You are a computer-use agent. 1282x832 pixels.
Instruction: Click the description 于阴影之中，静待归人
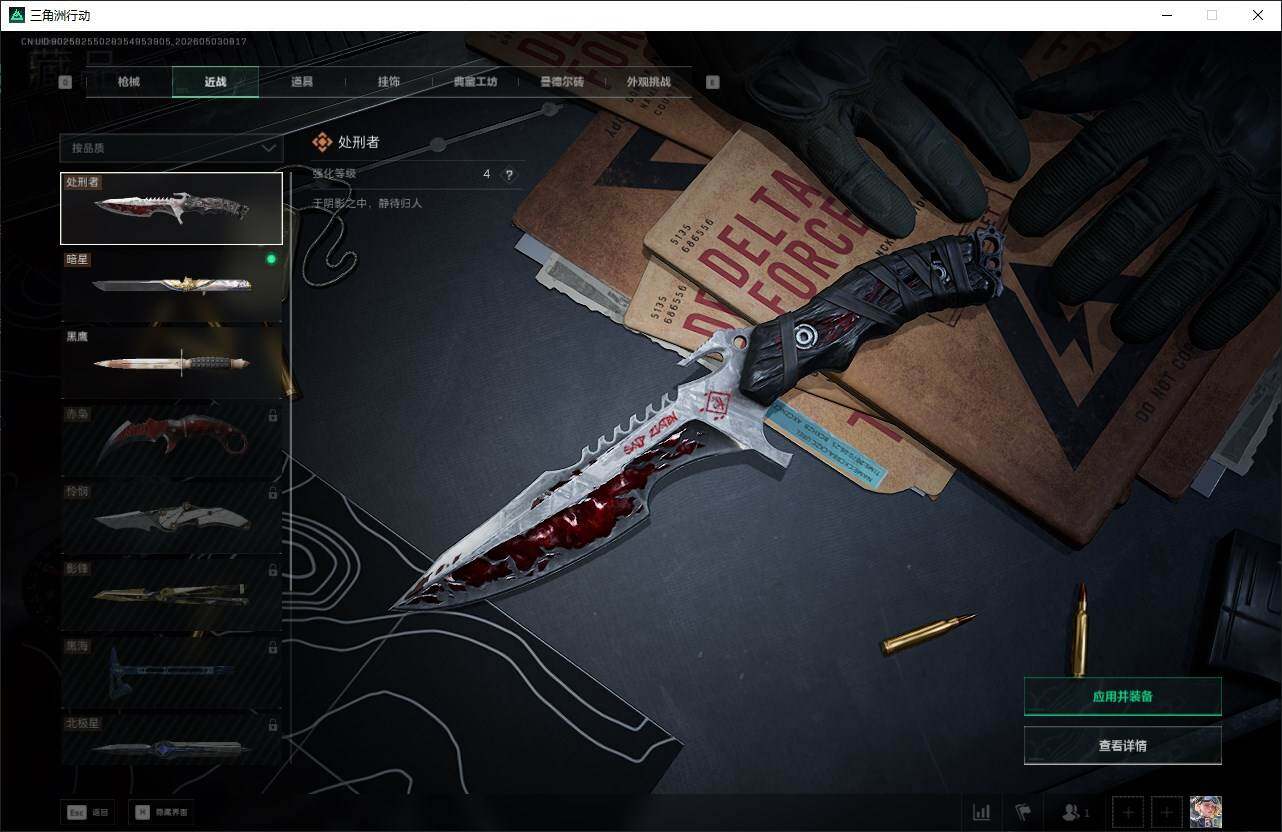pos(367,203)
